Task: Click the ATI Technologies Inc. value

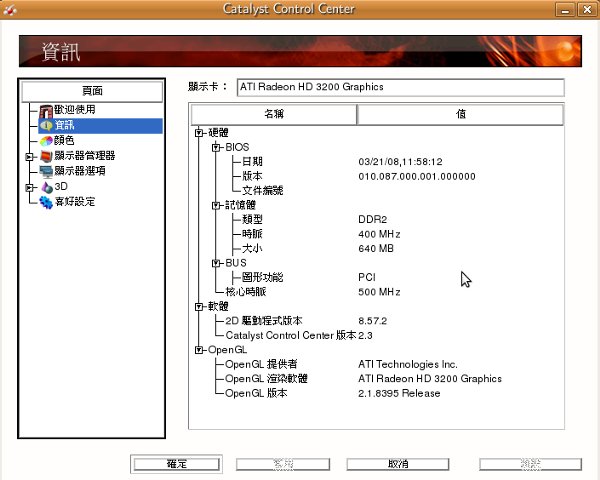Action: [x=408, y=364]
